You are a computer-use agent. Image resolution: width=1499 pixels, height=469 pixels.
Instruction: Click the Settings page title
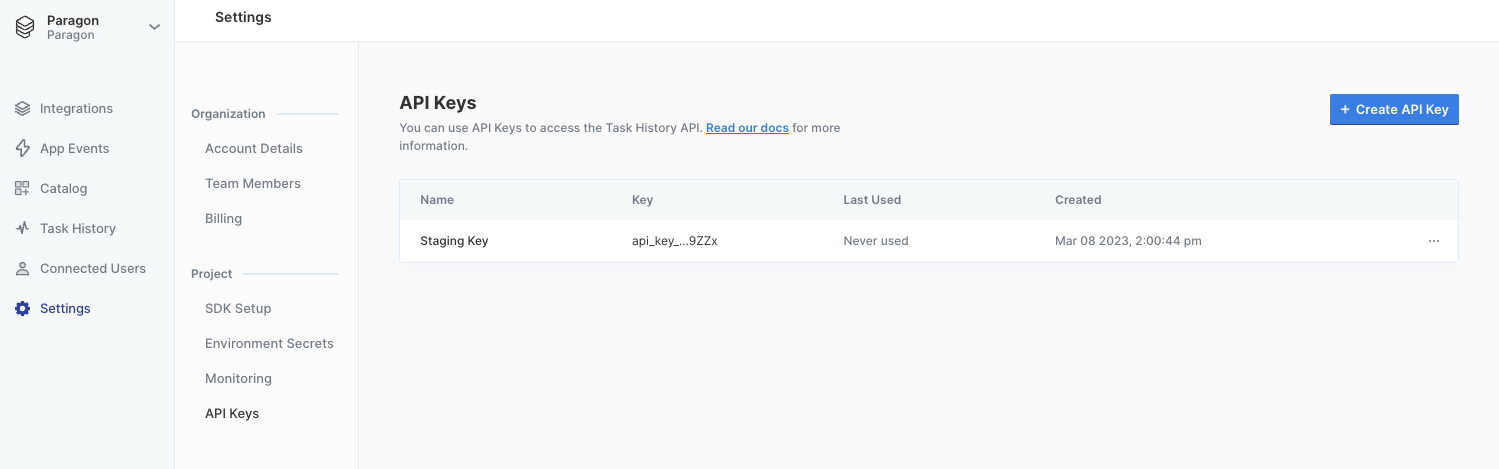[243, 17]
